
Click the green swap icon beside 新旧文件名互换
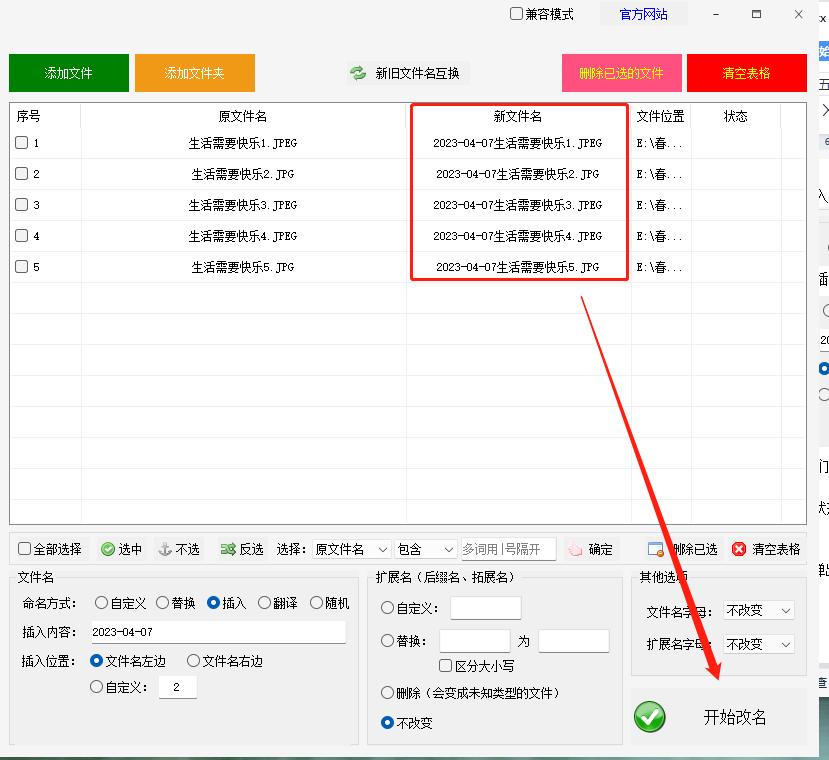[x=359, y=72]
